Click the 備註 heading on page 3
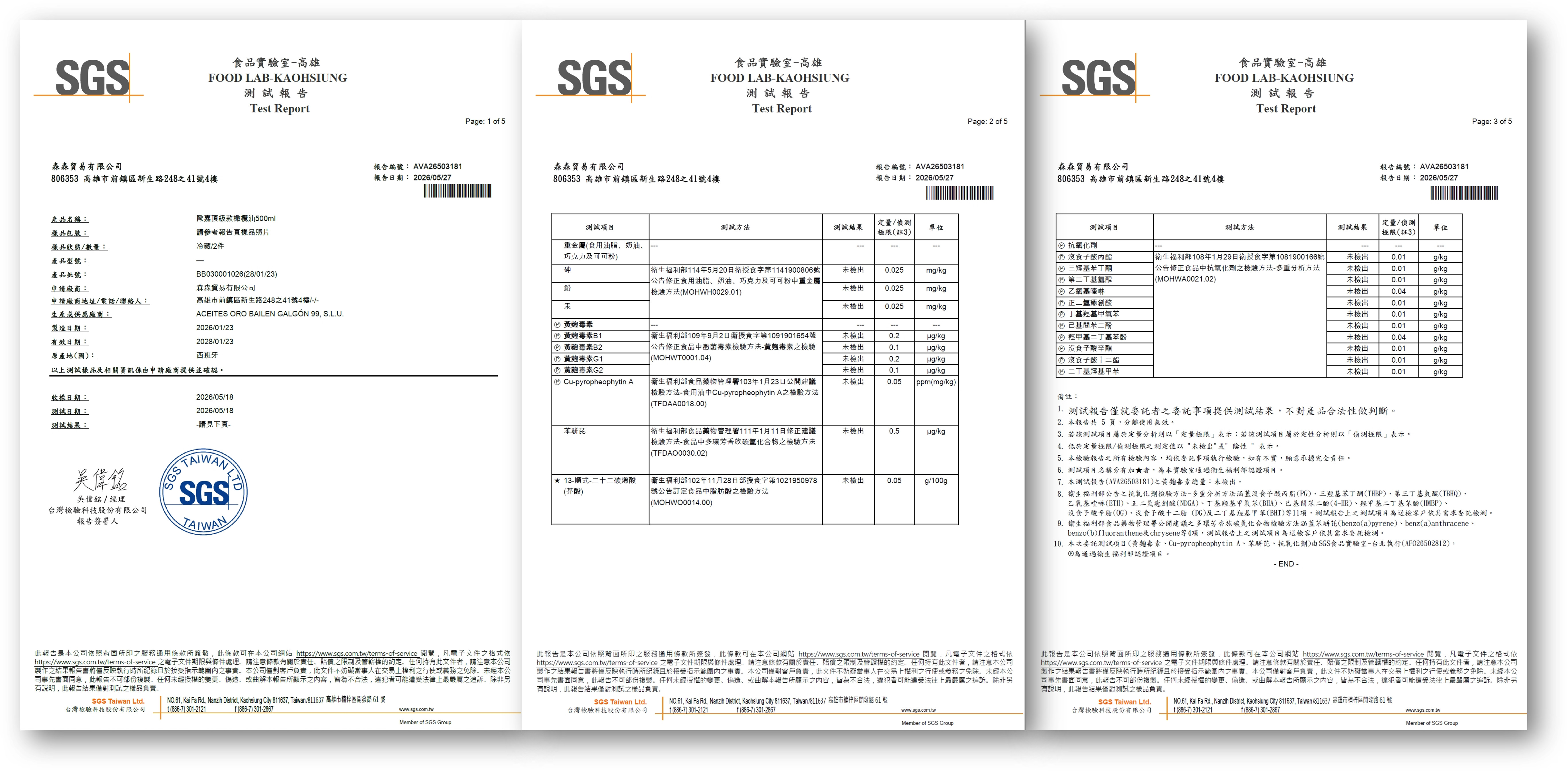 click(1067, 397)
